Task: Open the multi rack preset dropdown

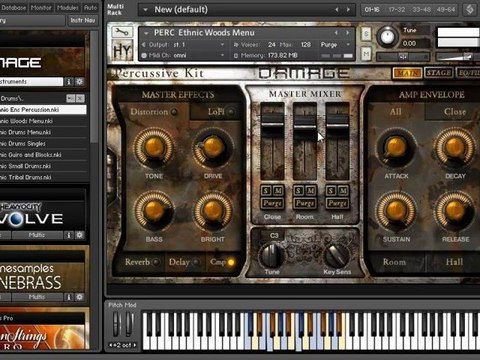Action: click(x=145, y=10)
